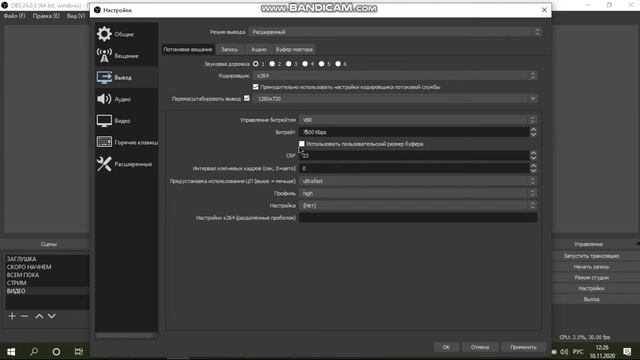640x360 pixels.
Task: Open the 1280x720 rescale resolution dropdown
Action: (395, 98)
